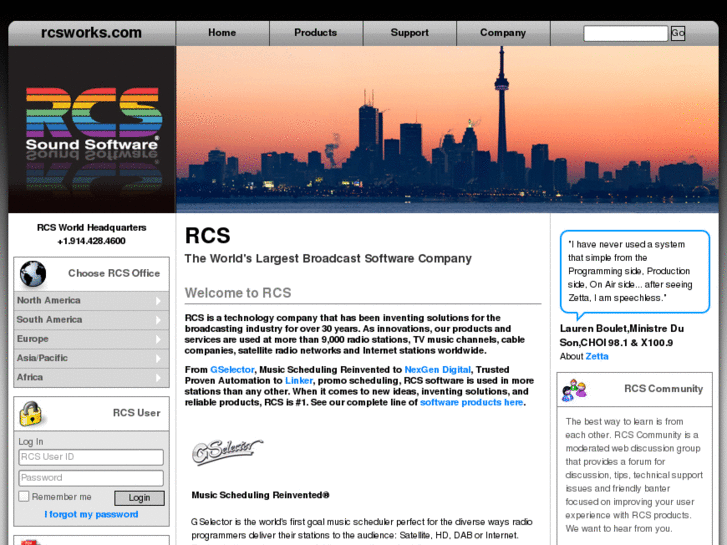The height and width of the screenshot is (545, 727).
Task: Click the Welcome to RCS heading
Action: pyautogui.click(x=238, y=293)
